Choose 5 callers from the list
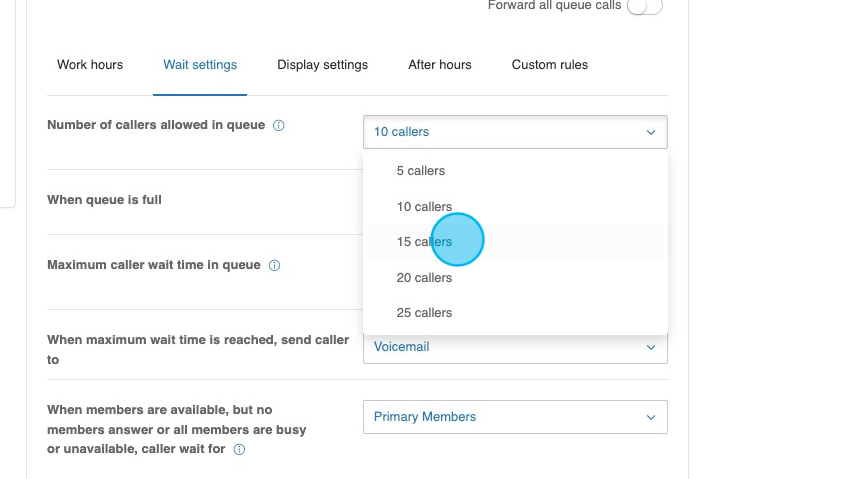 [420, 171]
